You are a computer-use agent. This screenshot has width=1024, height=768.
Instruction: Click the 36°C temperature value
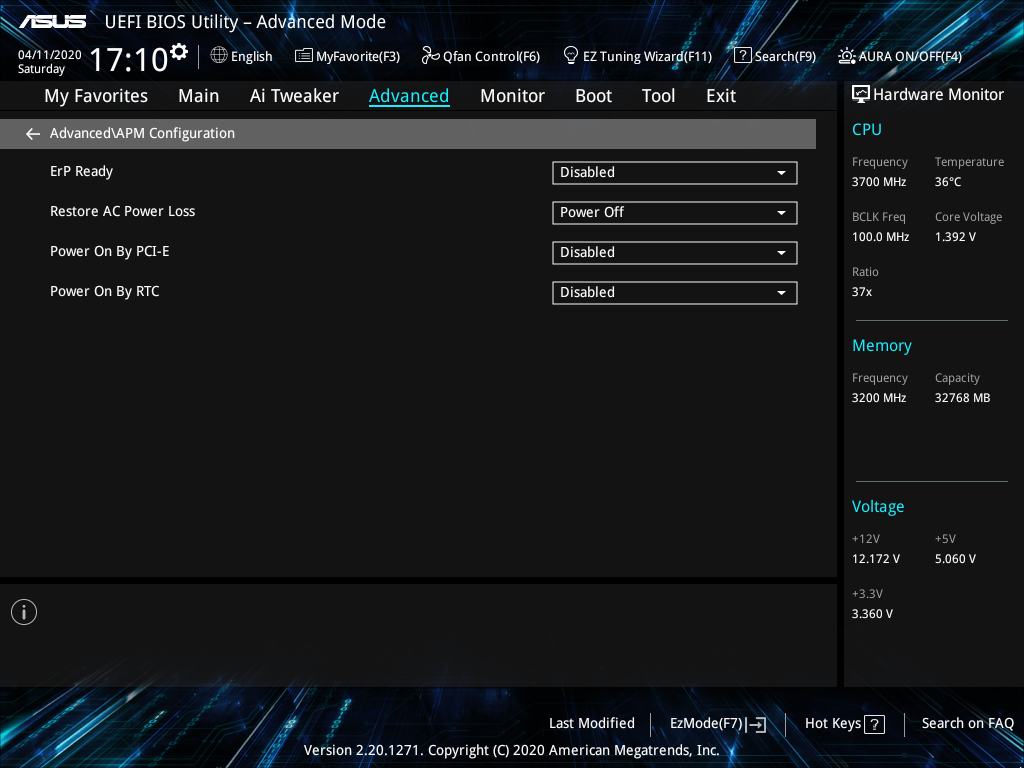click(948, 182)
